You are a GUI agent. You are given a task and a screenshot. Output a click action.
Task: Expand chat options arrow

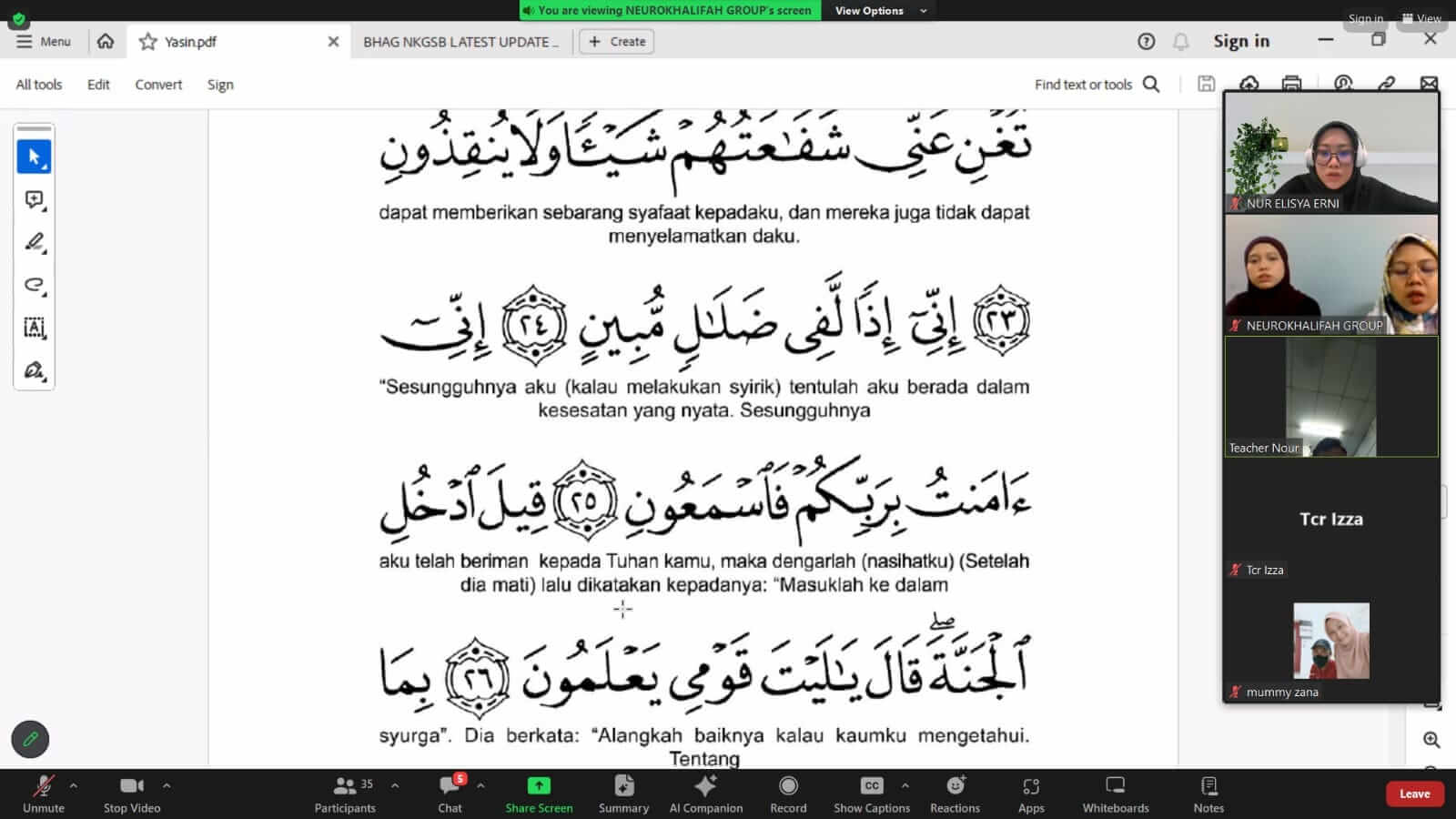point(480,784)
